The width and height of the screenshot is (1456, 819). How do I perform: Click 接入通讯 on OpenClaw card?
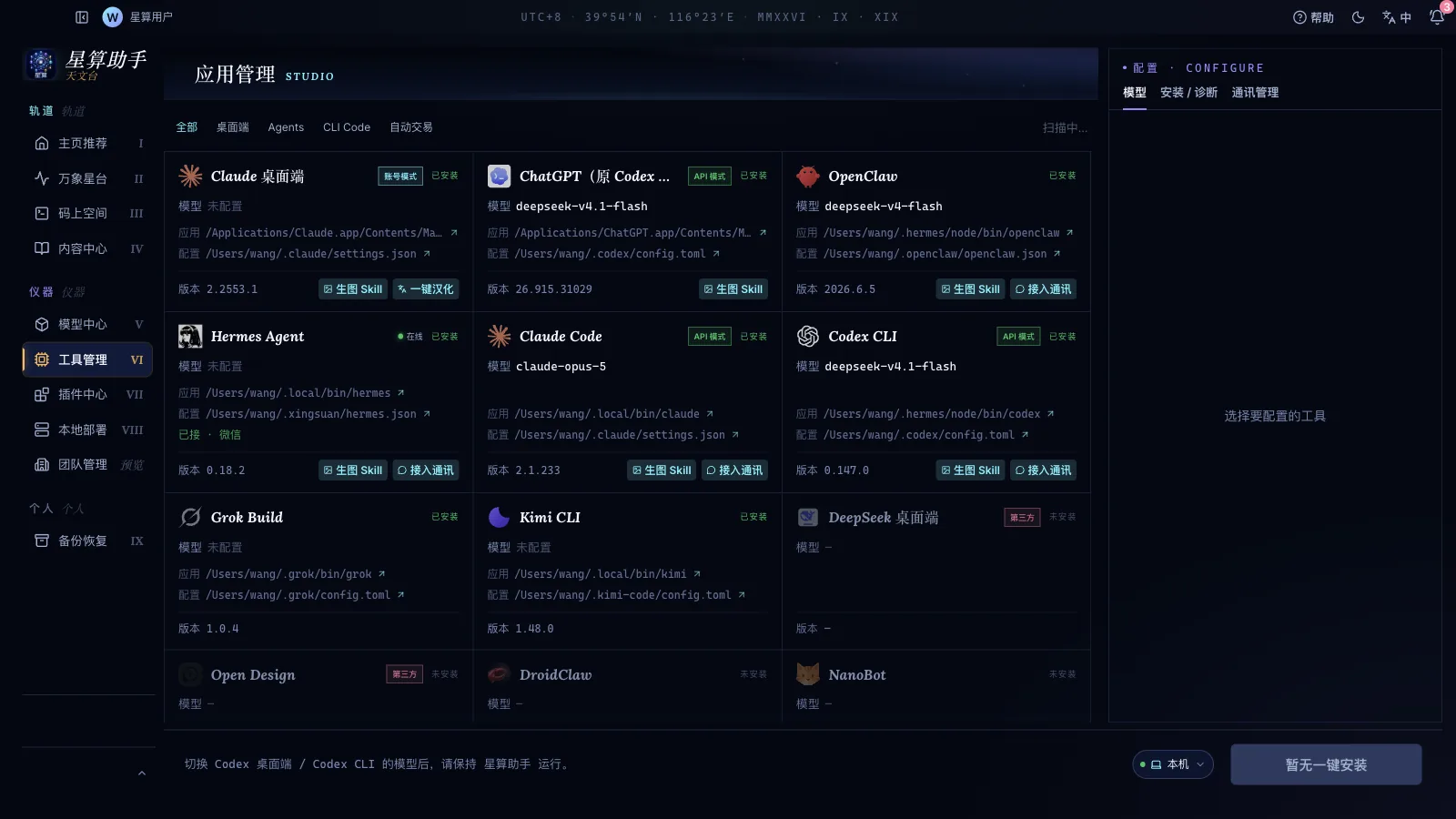[x=1044, y=289]
